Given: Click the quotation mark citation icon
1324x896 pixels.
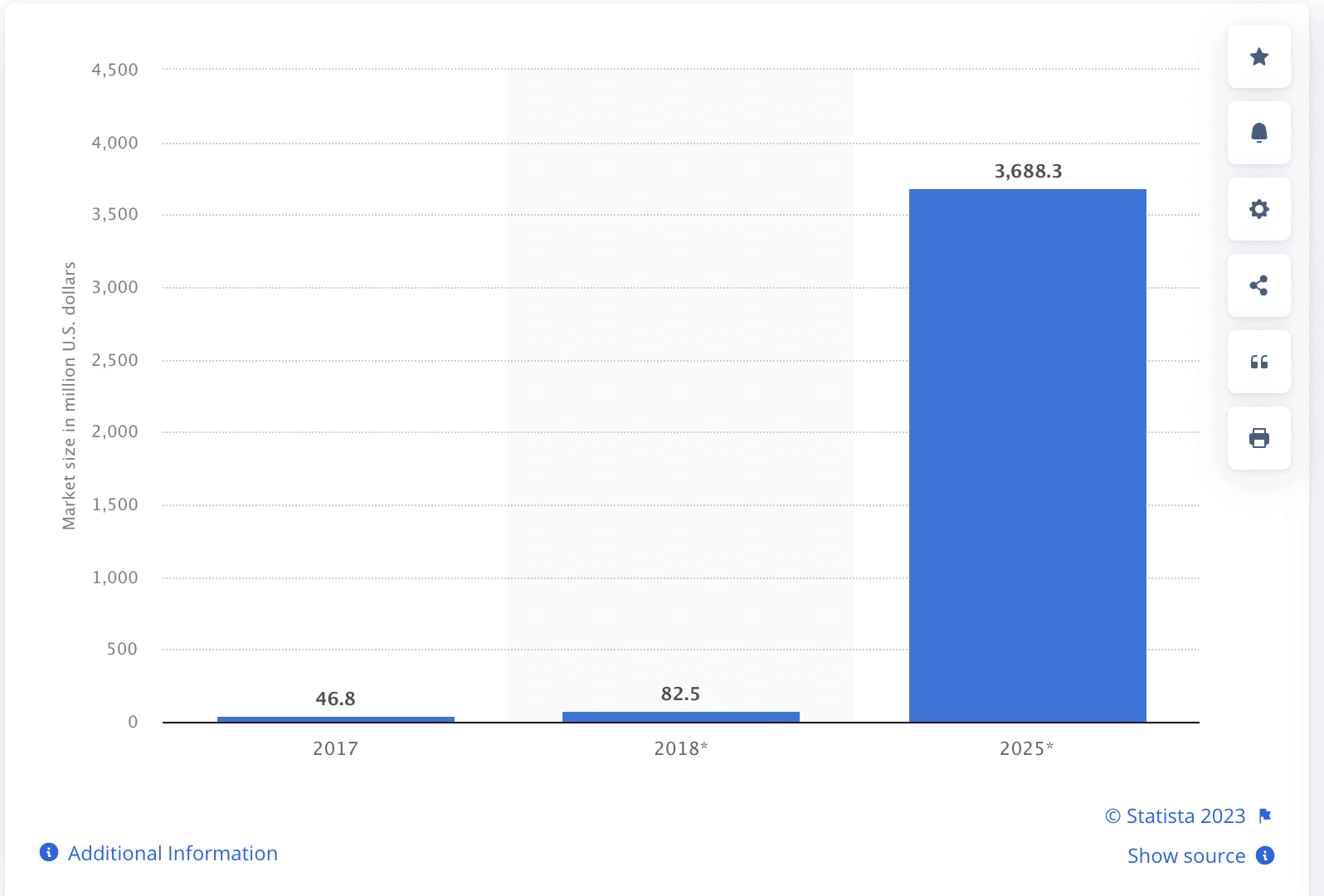Looking at the screenshot, I should point(1258,362).
